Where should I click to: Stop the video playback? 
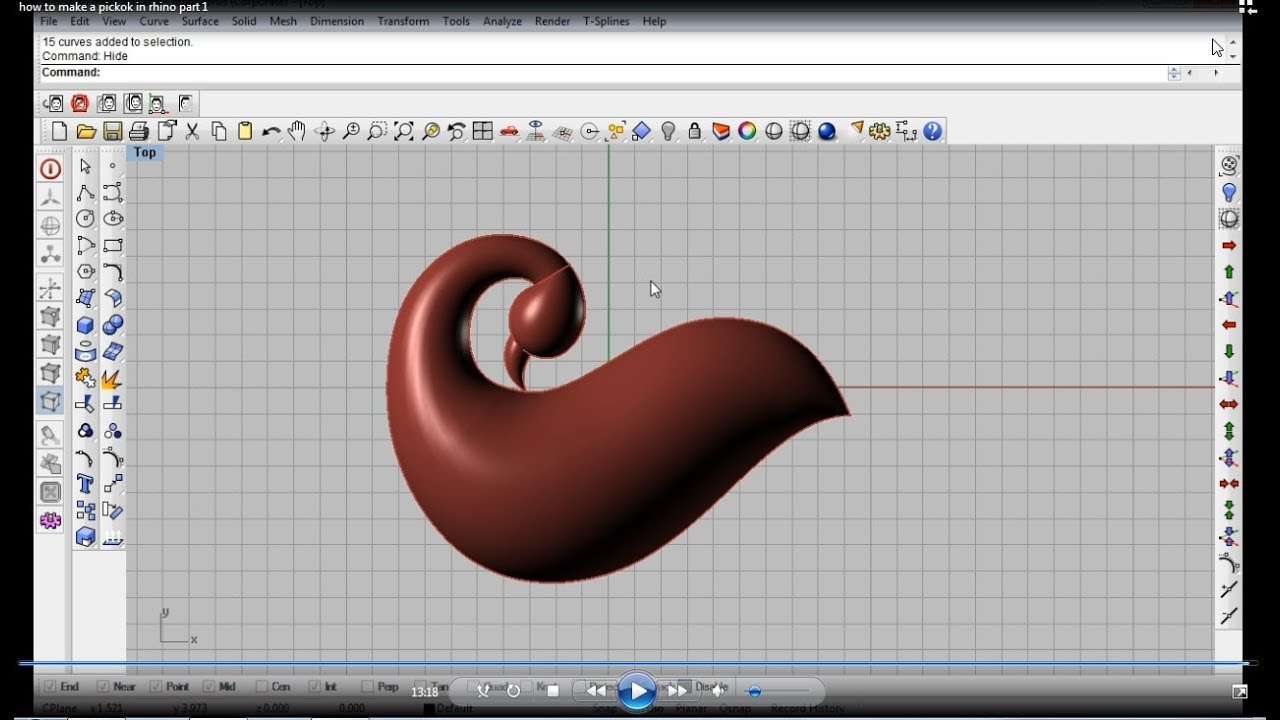553,691
